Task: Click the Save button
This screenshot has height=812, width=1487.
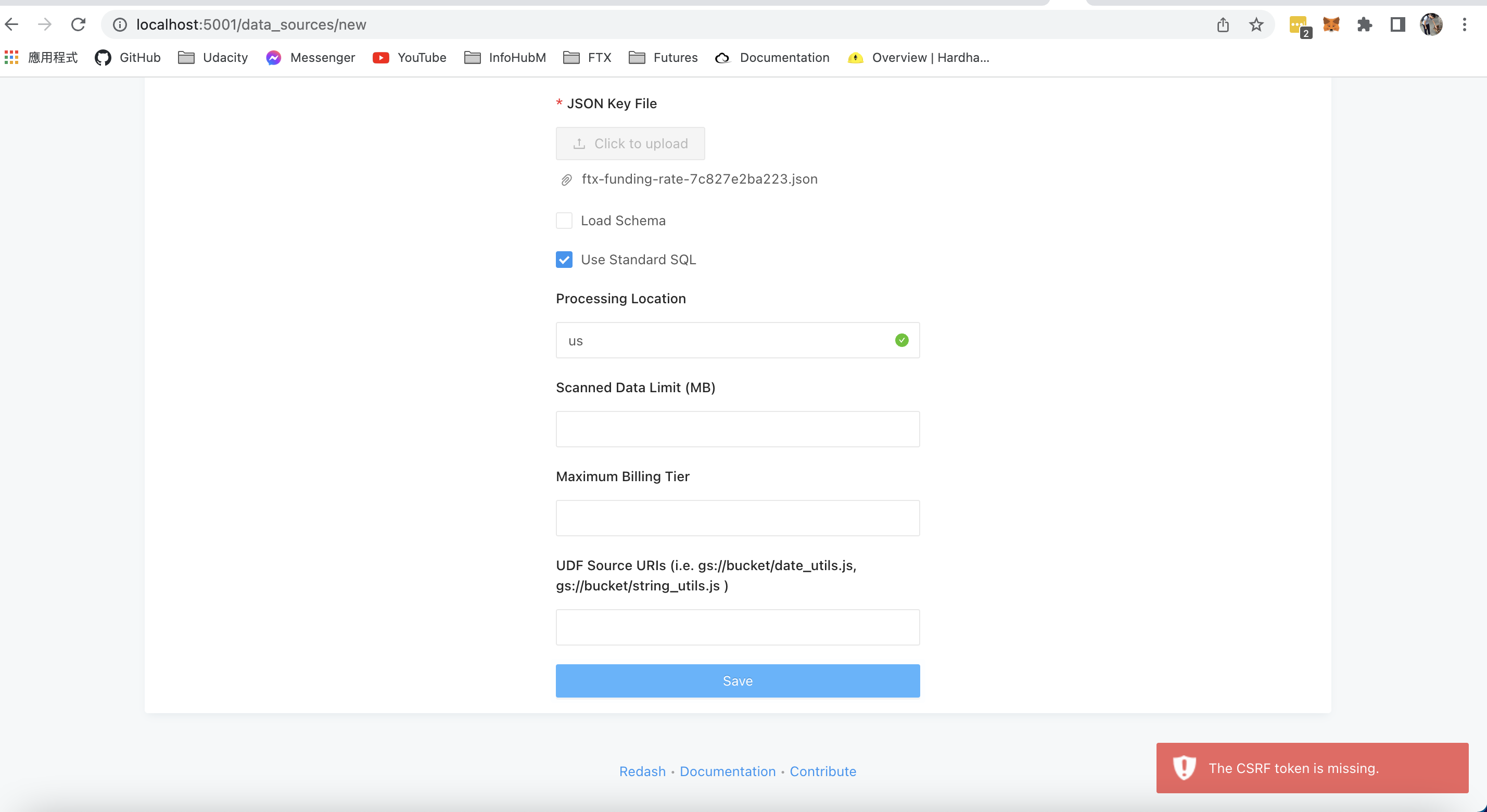Action: (x=737, y=680)
